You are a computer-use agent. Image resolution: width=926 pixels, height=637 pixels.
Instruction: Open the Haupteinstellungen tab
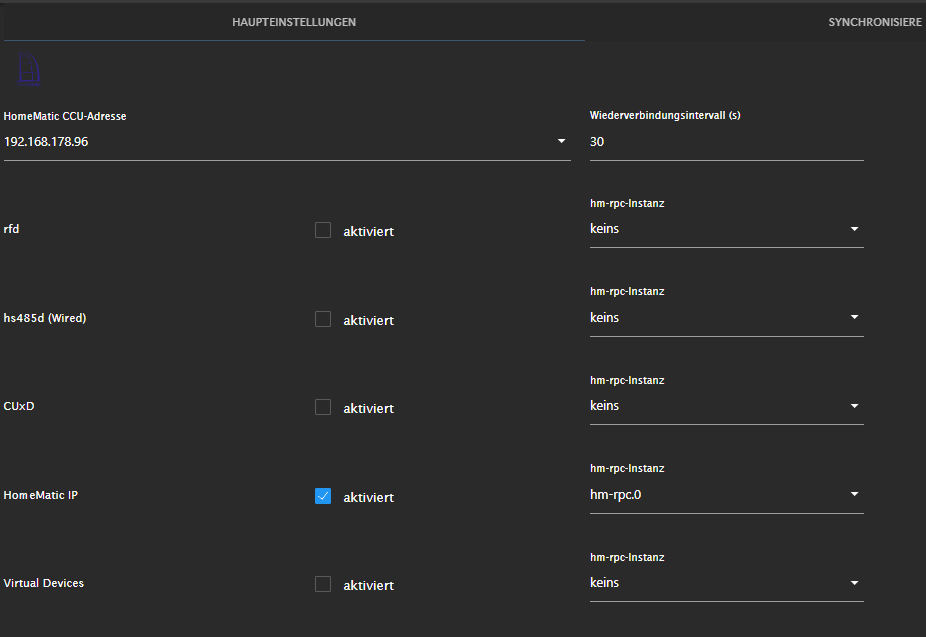tap(294, 22)
